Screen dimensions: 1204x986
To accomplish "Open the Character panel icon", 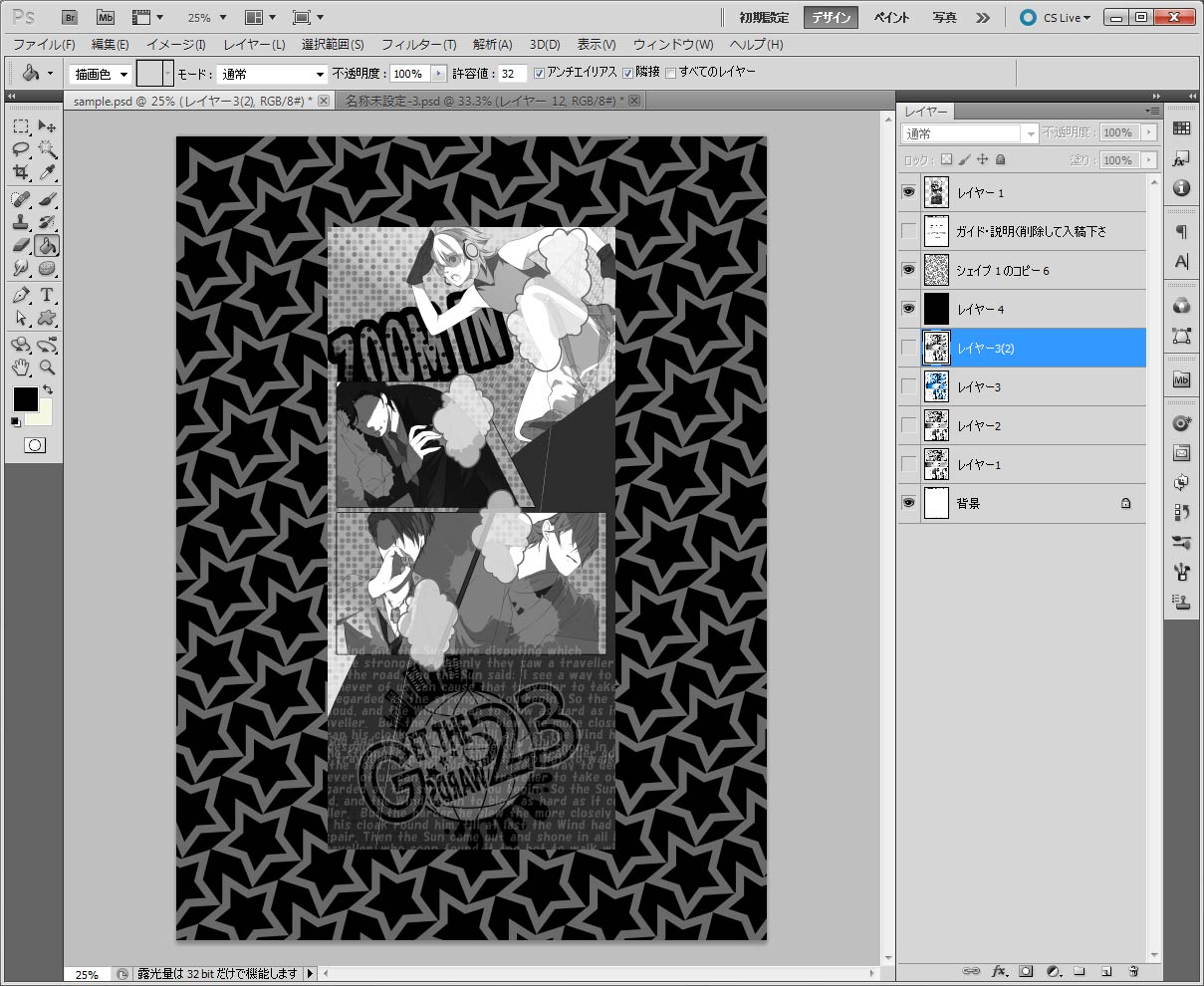I will point(1181,262).
